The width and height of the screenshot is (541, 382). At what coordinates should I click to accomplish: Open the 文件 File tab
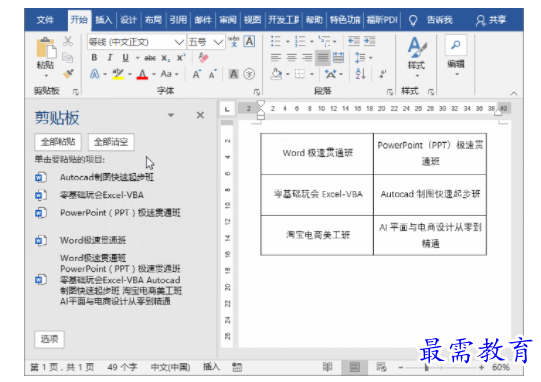pyautogui.click(x=45, y=20)
